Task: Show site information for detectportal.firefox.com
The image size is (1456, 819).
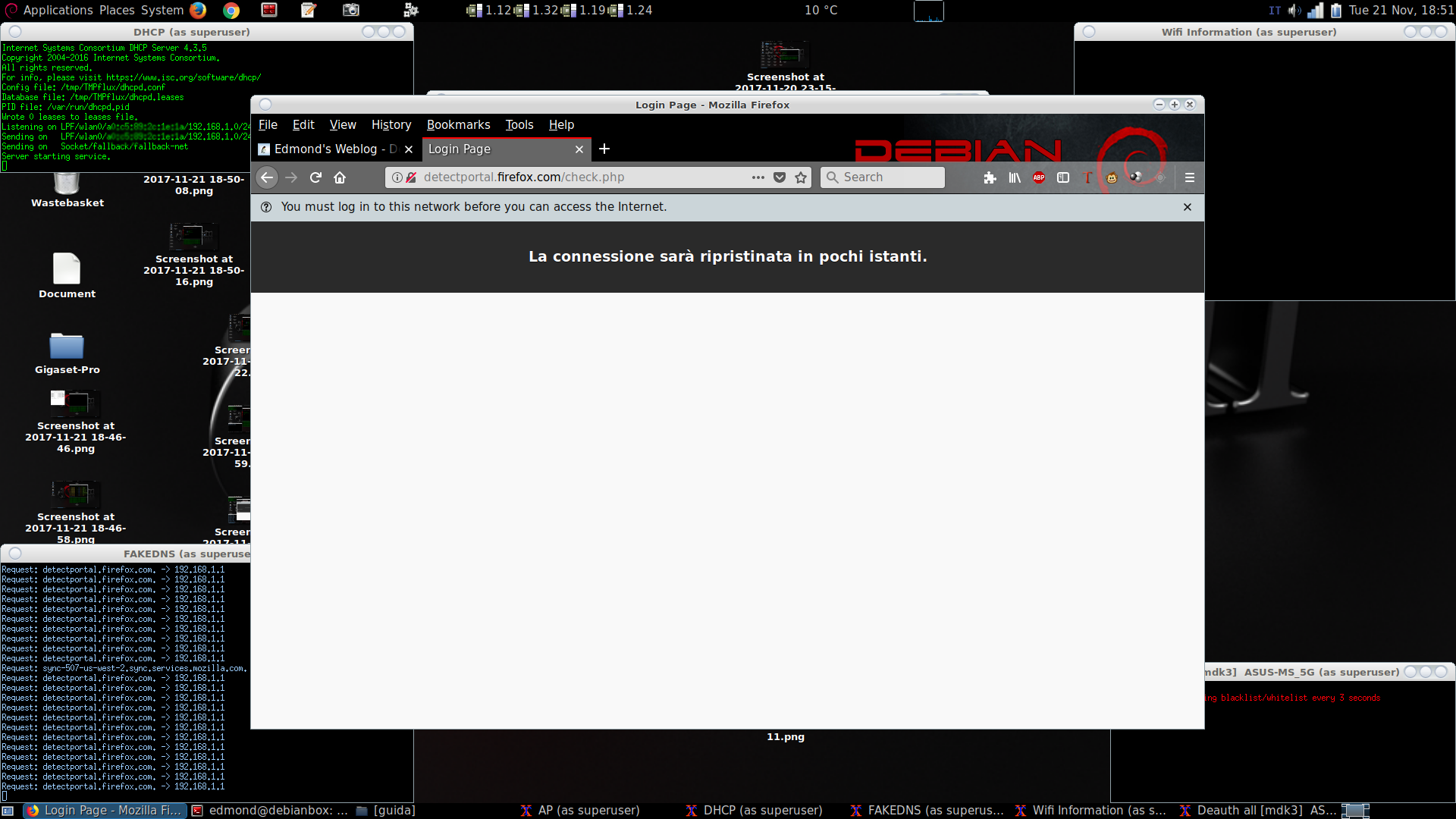Action: tap(397, 177)
